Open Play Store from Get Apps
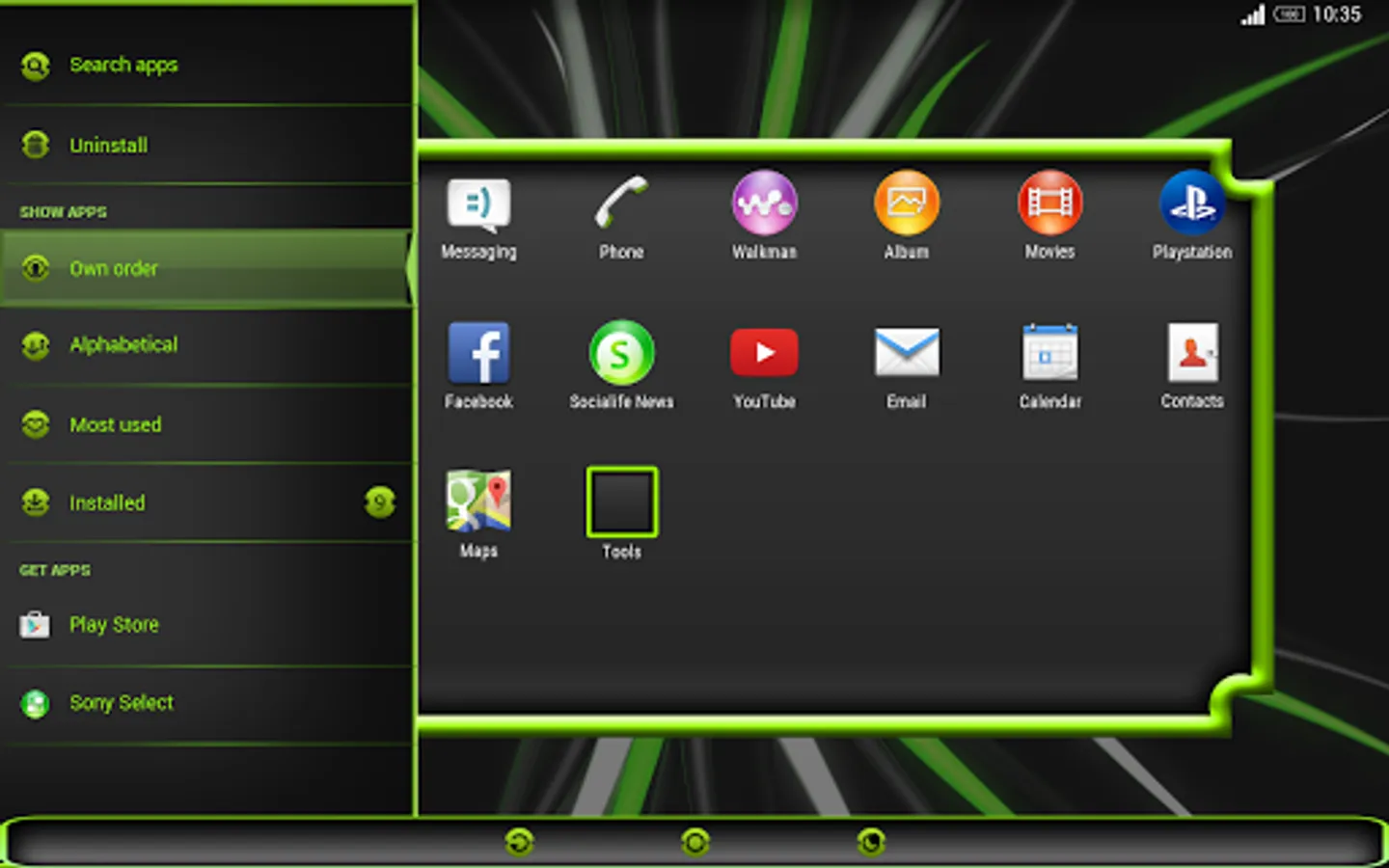The image size is (1389, 868). click(207, 625)
